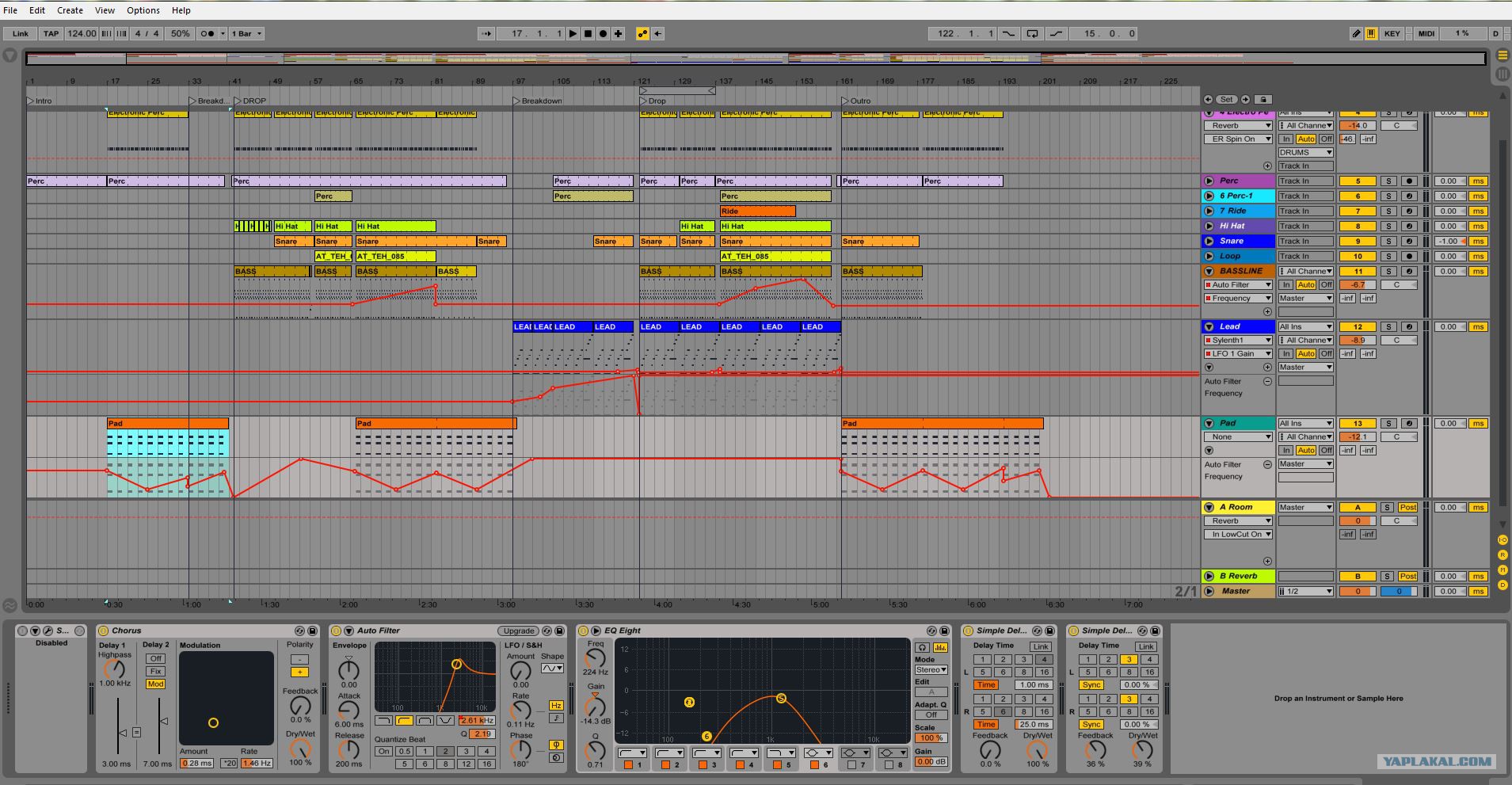Add automation lane on the BASSLINE track
The image size is (1512, 785).
(1267, 311)
